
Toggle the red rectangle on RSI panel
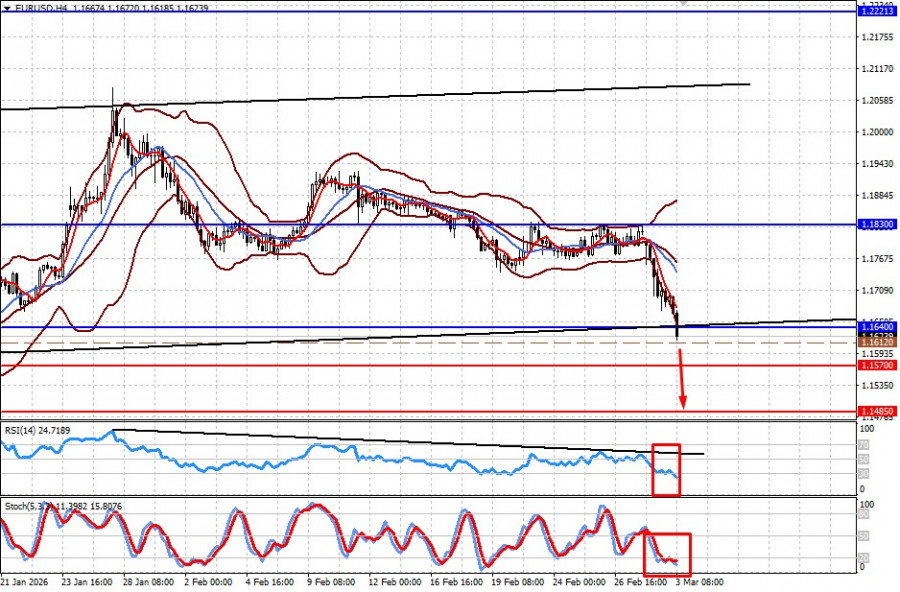tap(668, 469)
